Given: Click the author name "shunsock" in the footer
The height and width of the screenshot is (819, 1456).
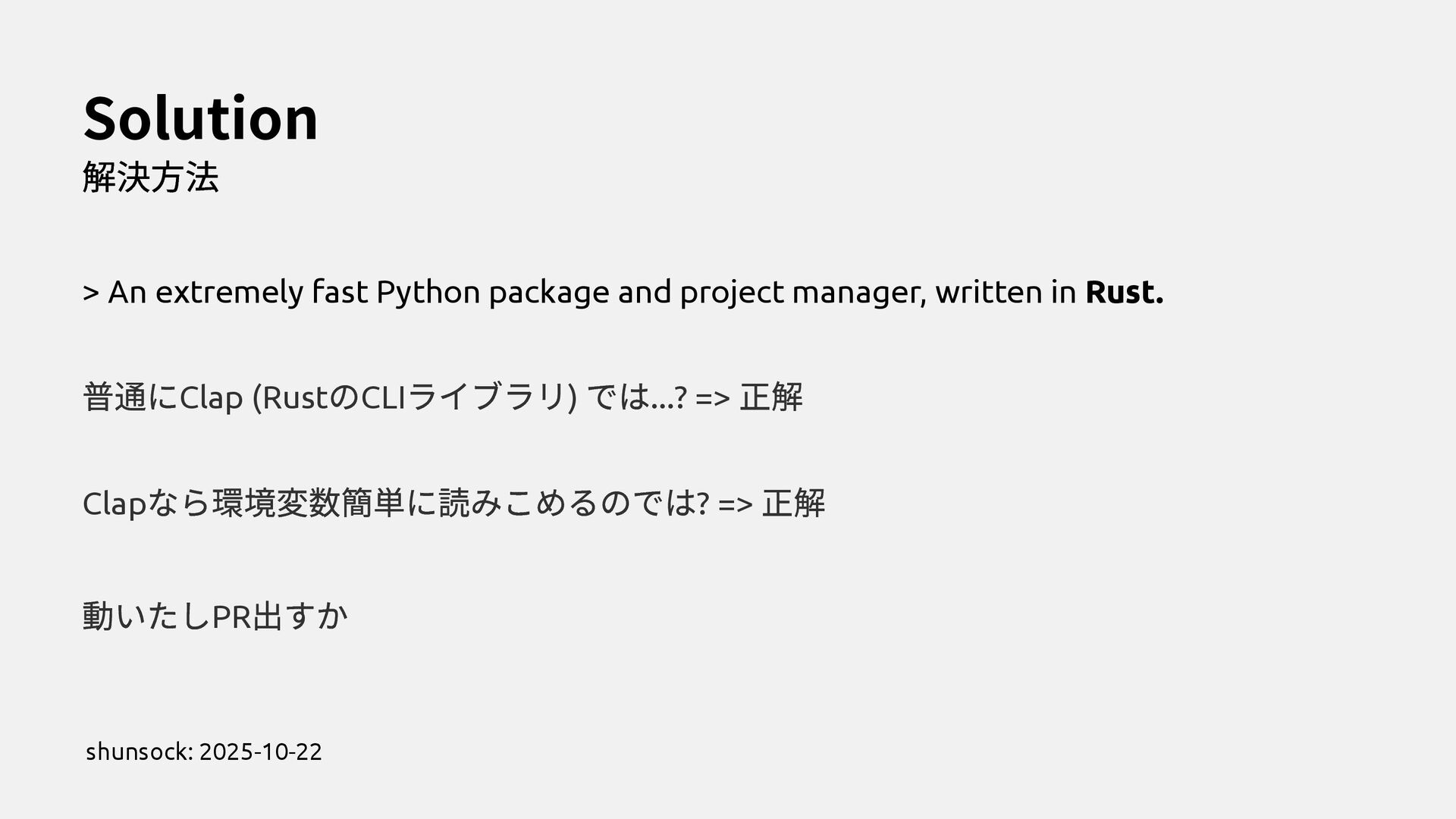Looking at the screenshot, I should tap(139, 752).
